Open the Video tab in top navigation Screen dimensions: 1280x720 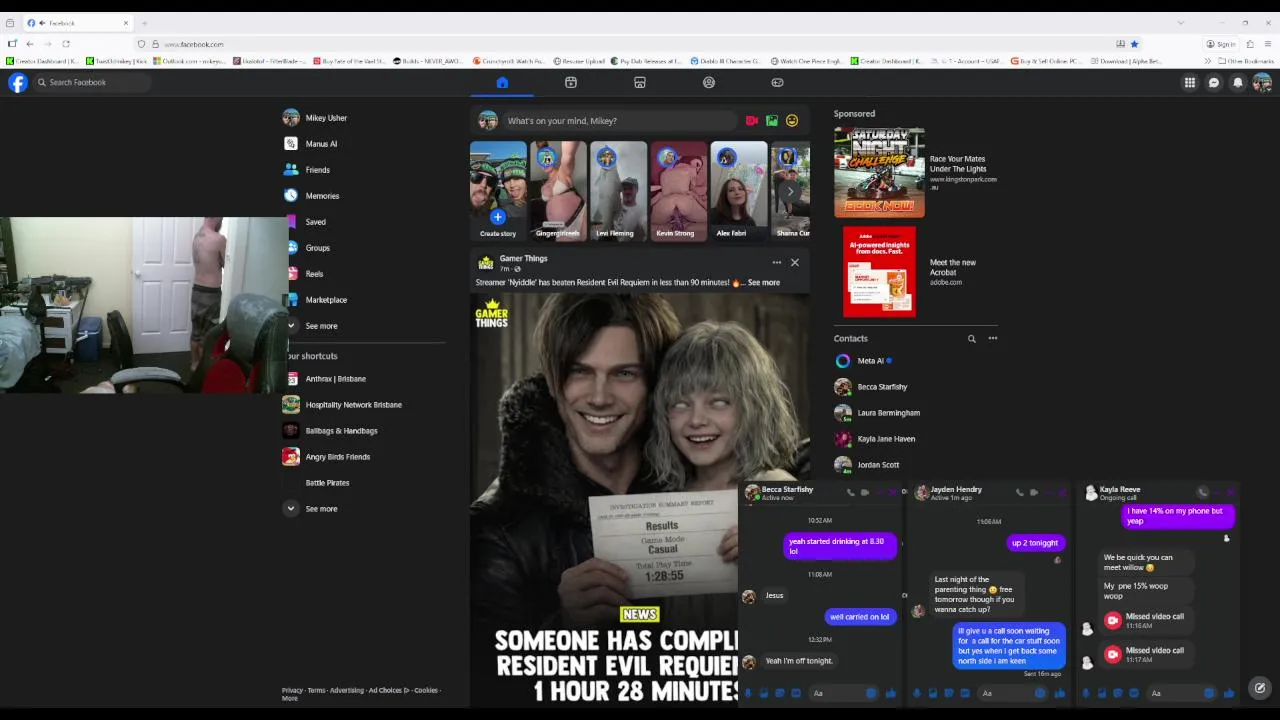point(571,83)
